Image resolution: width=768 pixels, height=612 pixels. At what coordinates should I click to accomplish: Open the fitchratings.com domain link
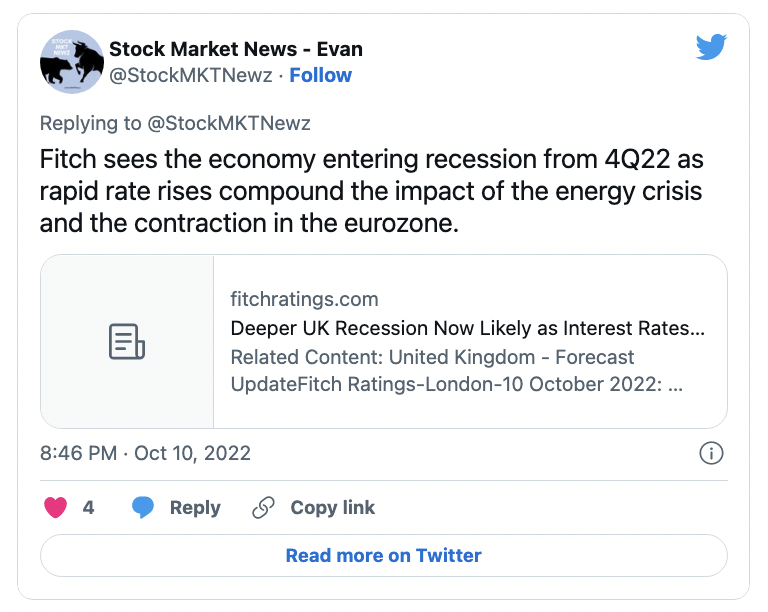coord(304,298)
